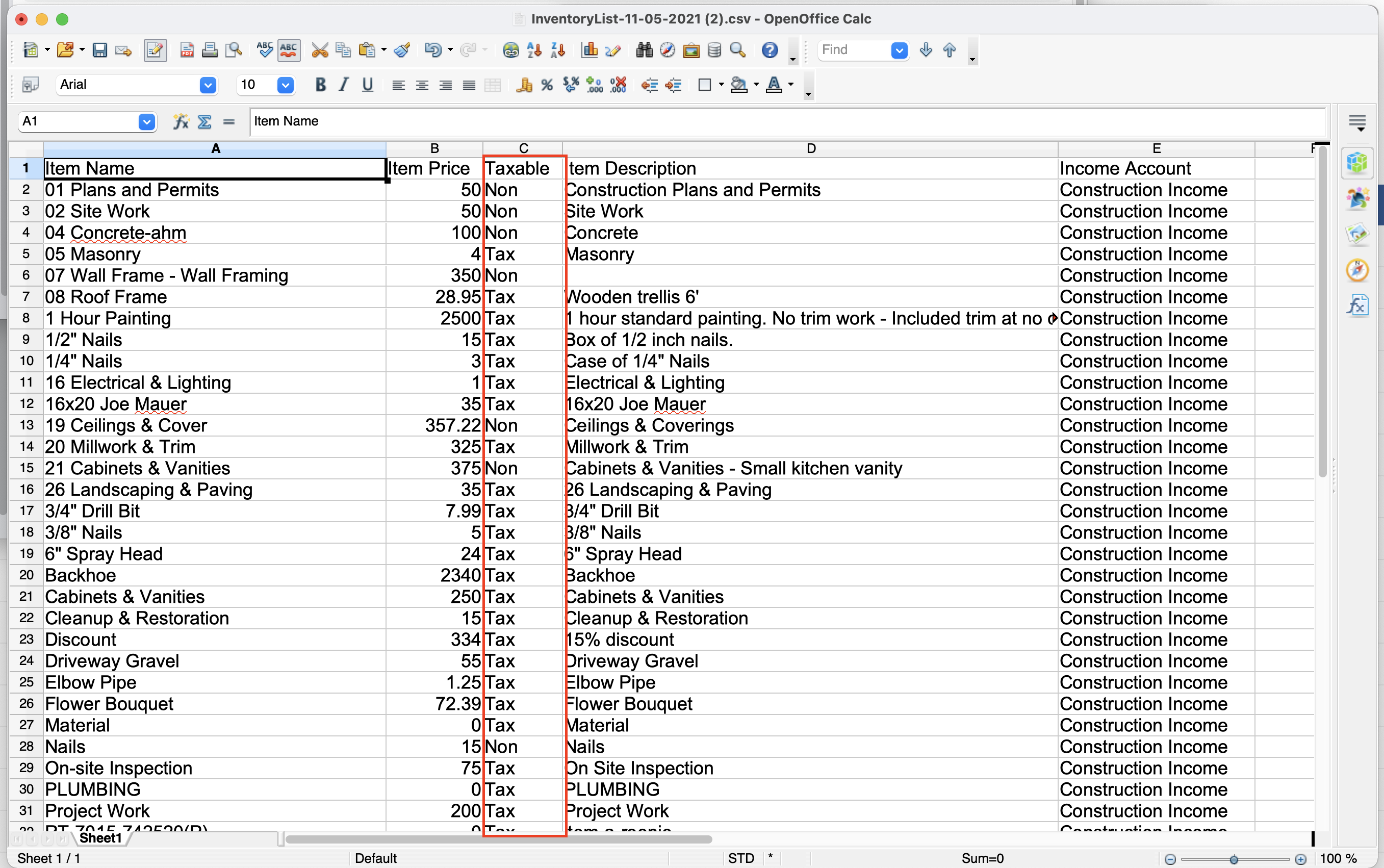
Task: Open OpenOffice Help with the question mark
Action: click(770, 50)
